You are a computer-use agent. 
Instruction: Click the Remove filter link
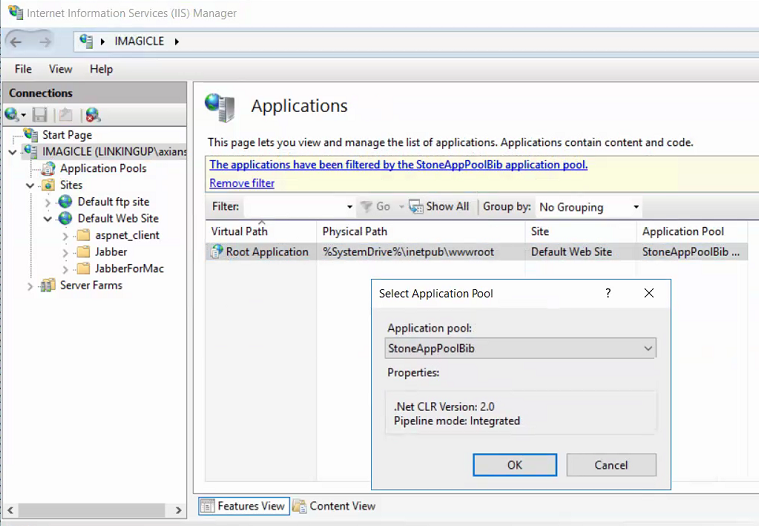[x=242, y=183]
